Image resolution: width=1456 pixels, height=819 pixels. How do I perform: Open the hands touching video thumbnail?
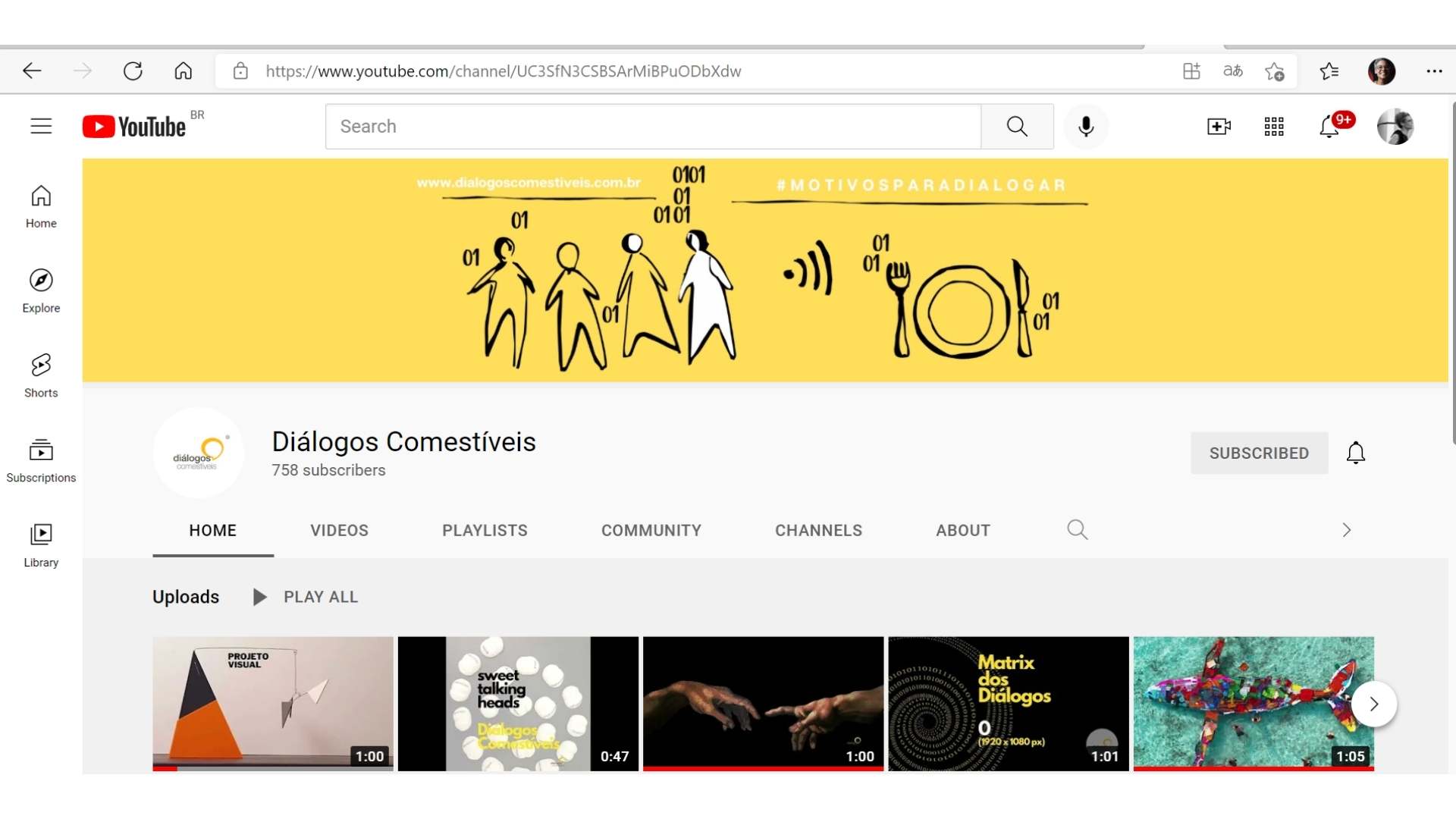(x=763, y=704)
